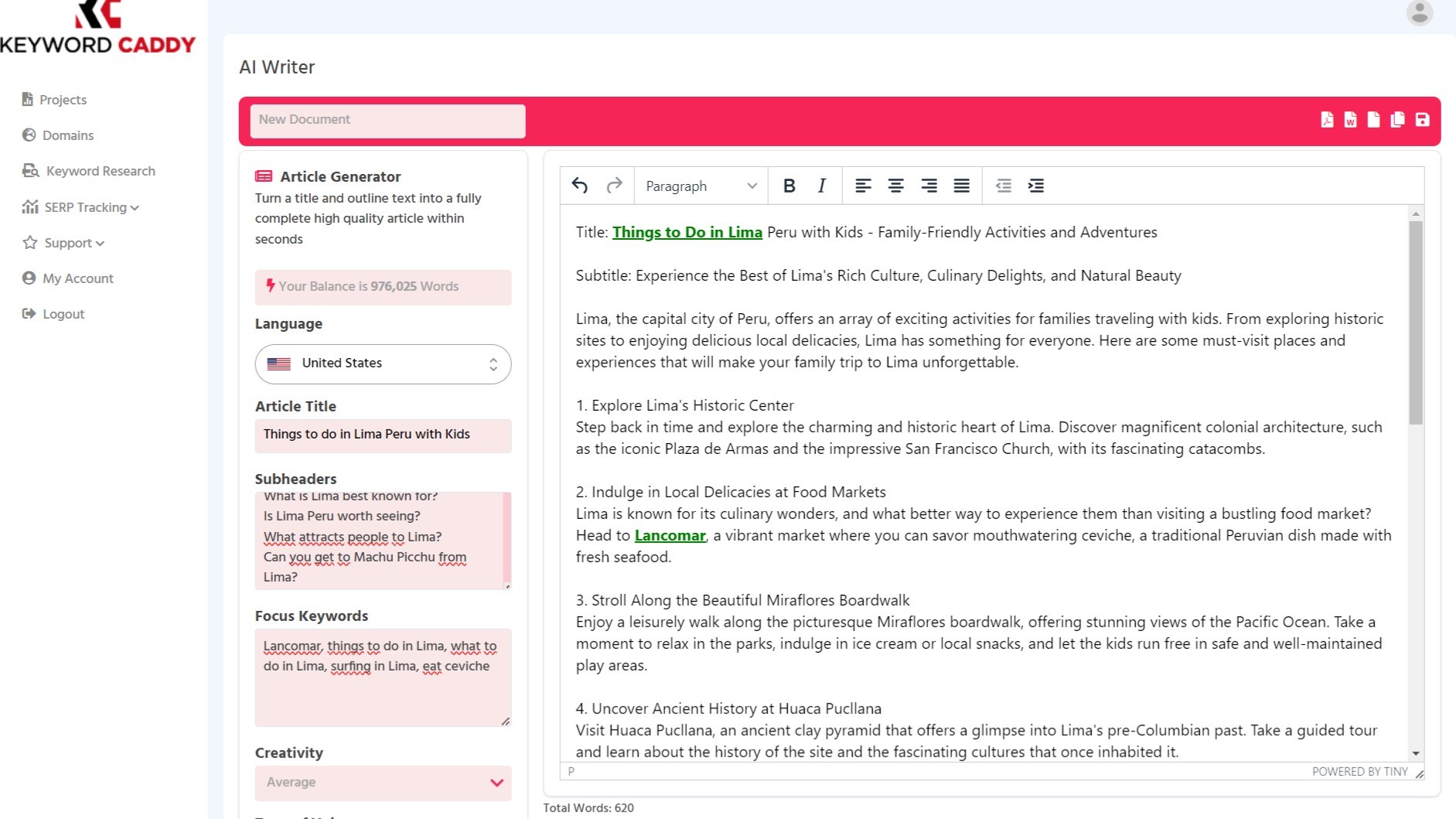Click the Article Title input field

(x=383, y=435)
